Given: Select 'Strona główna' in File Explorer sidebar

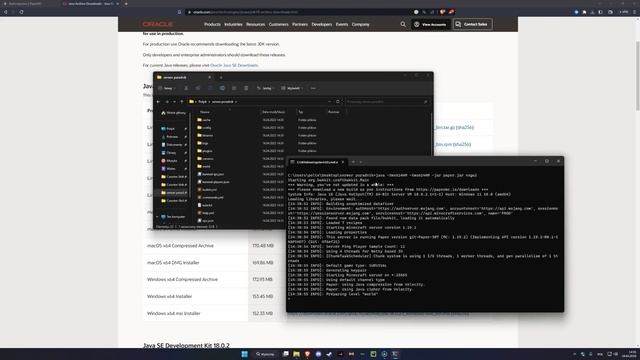Looking at the screenshot, I should [173, 113].
